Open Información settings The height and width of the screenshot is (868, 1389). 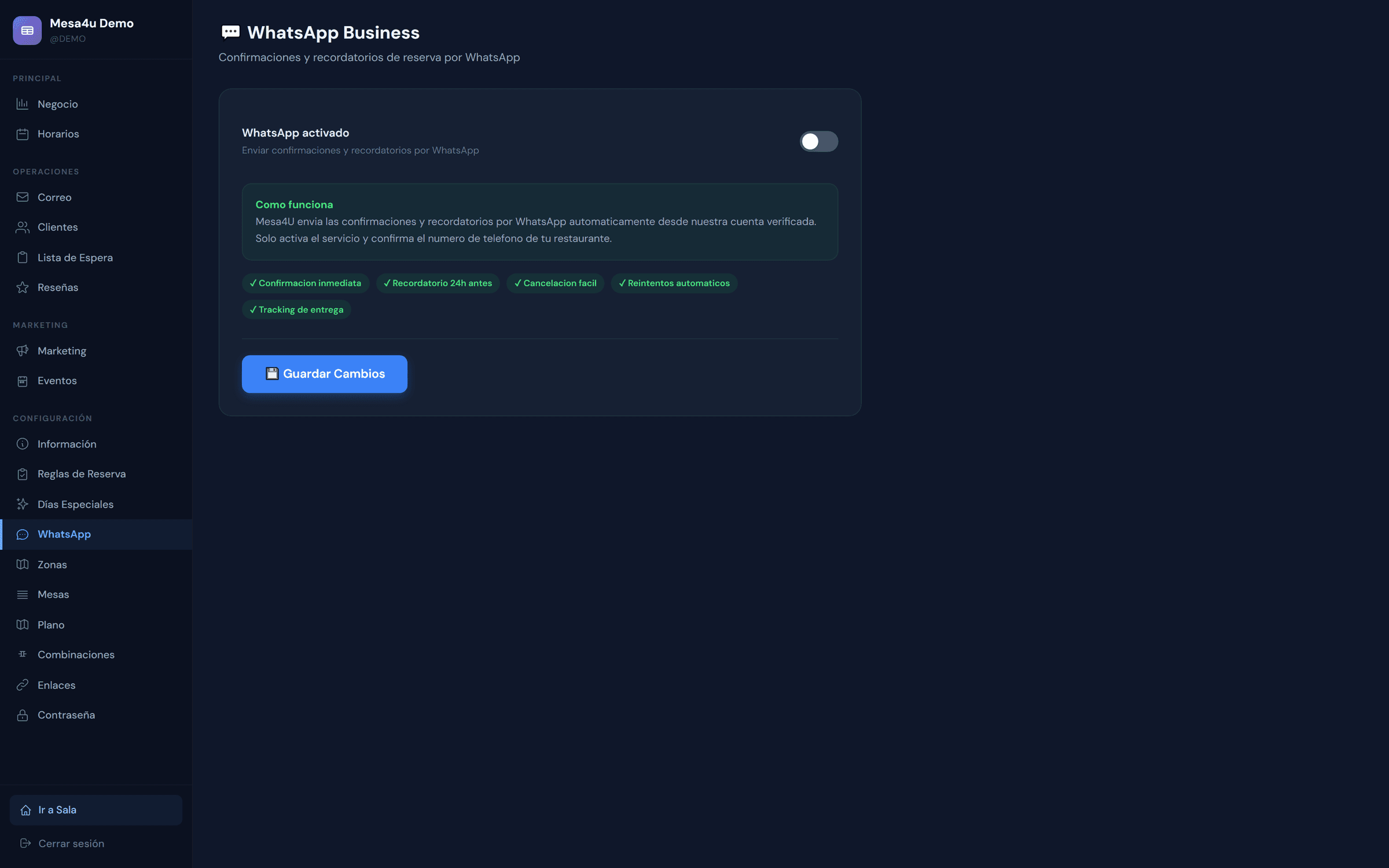click(x=96, y=444)
